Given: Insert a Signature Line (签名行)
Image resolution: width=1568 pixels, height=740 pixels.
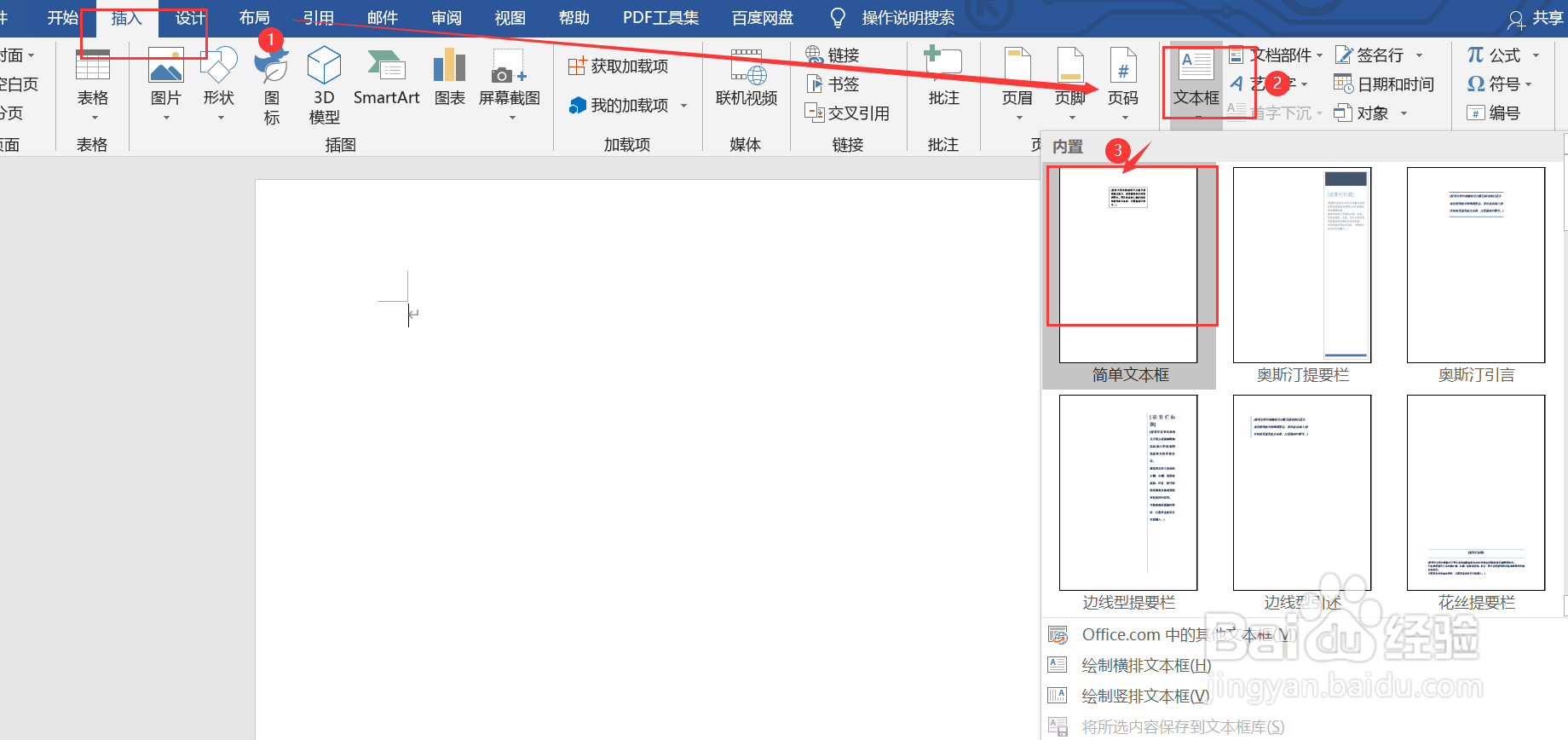Looking at the screenshot, I should point(1370,55).
